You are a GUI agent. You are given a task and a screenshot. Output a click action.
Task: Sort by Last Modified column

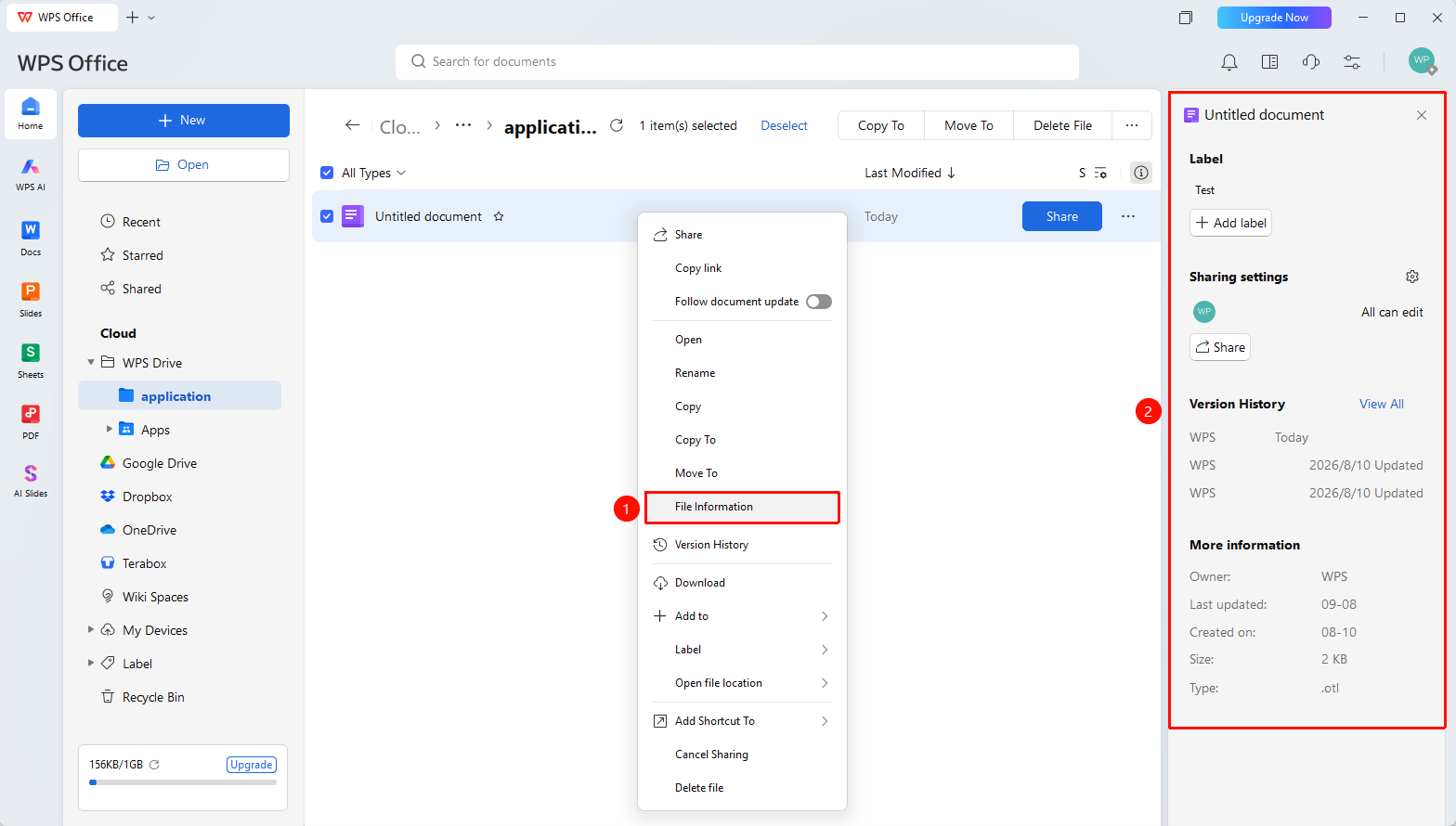click(x=910, y=173)
